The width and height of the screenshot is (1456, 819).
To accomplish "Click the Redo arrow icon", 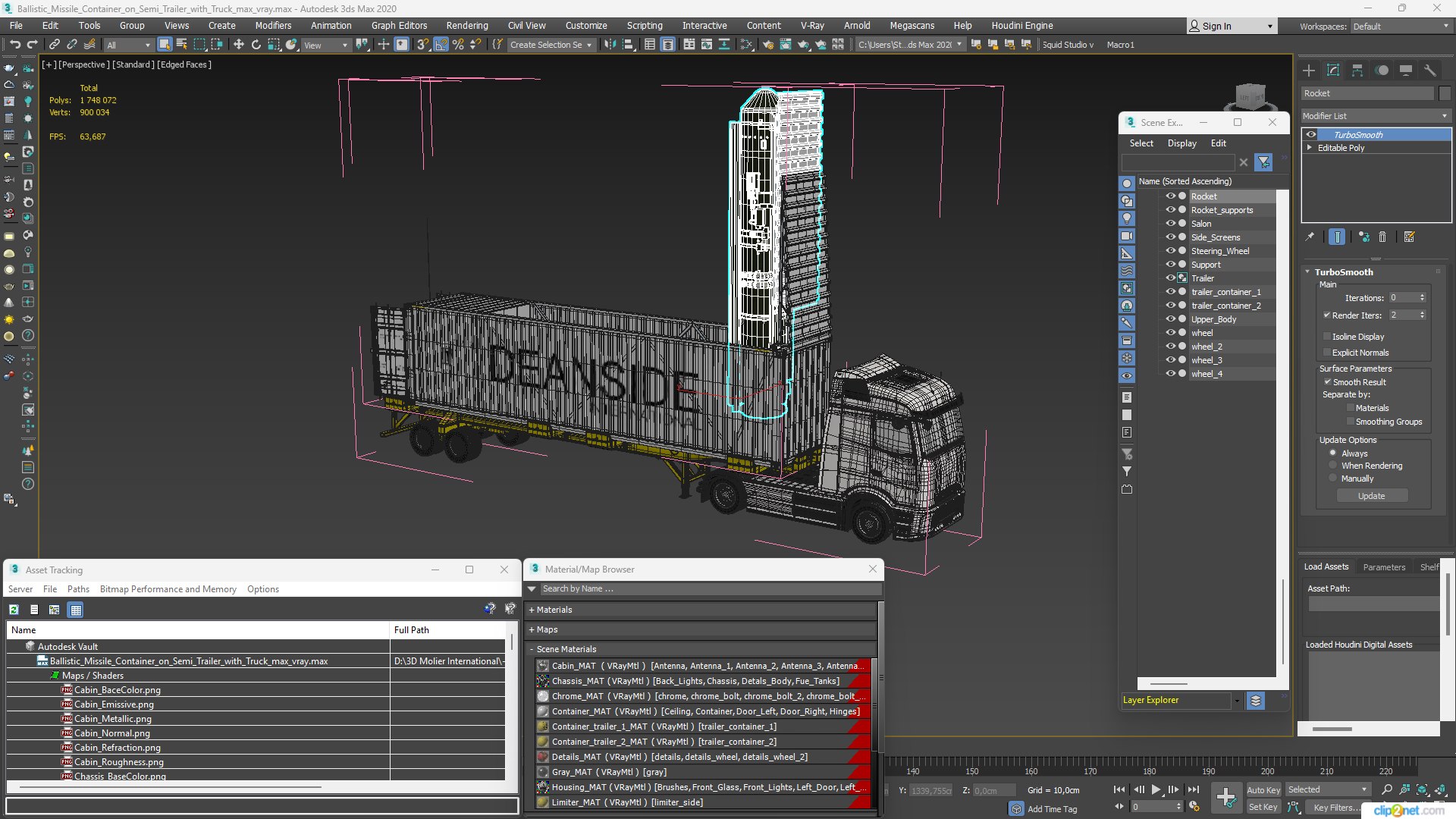I will click(x=32, y=45).
